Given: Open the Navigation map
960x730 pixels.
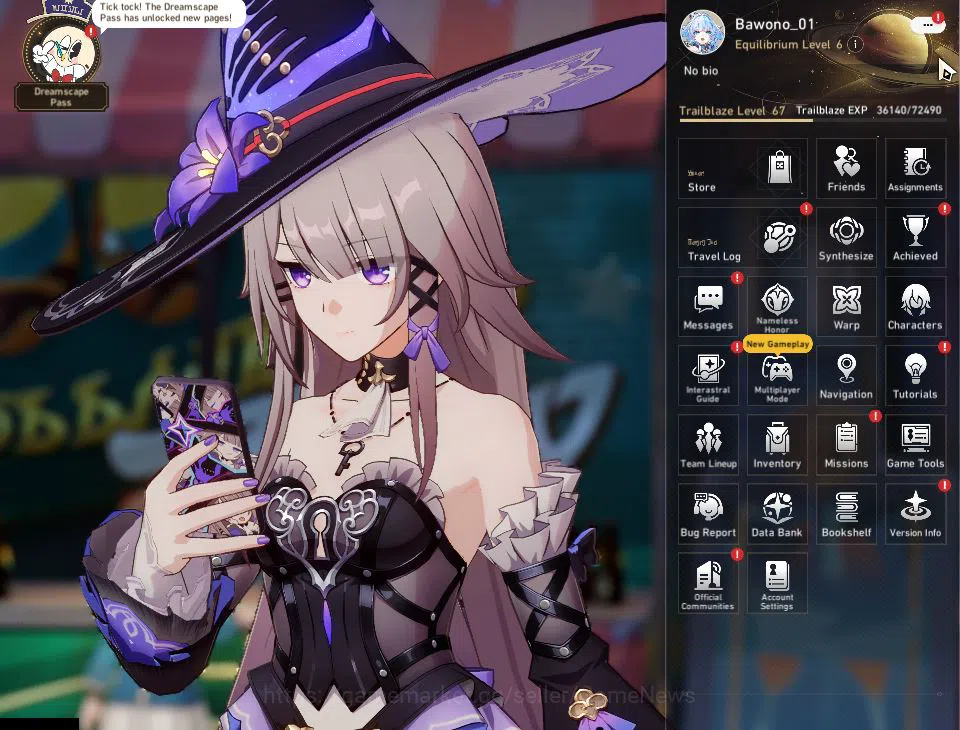Looking at the screenshot, I should tap(846, 376).
